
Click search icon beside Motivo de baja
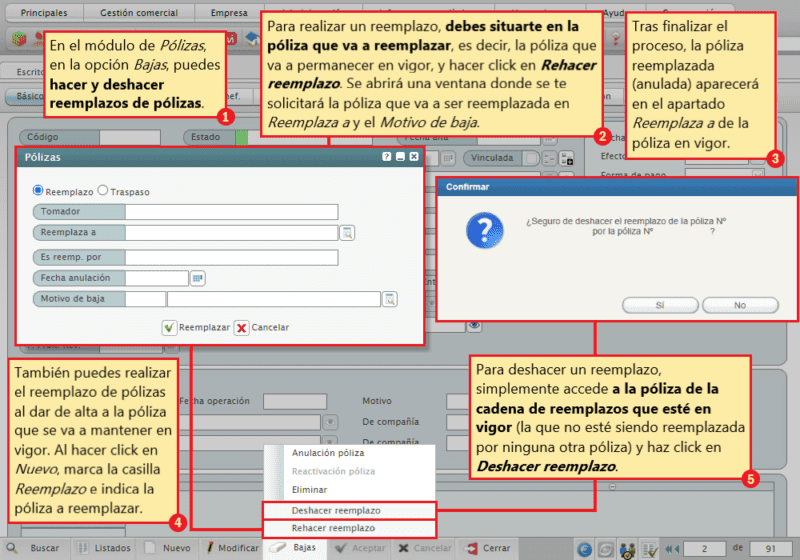(x=390, y=299)
